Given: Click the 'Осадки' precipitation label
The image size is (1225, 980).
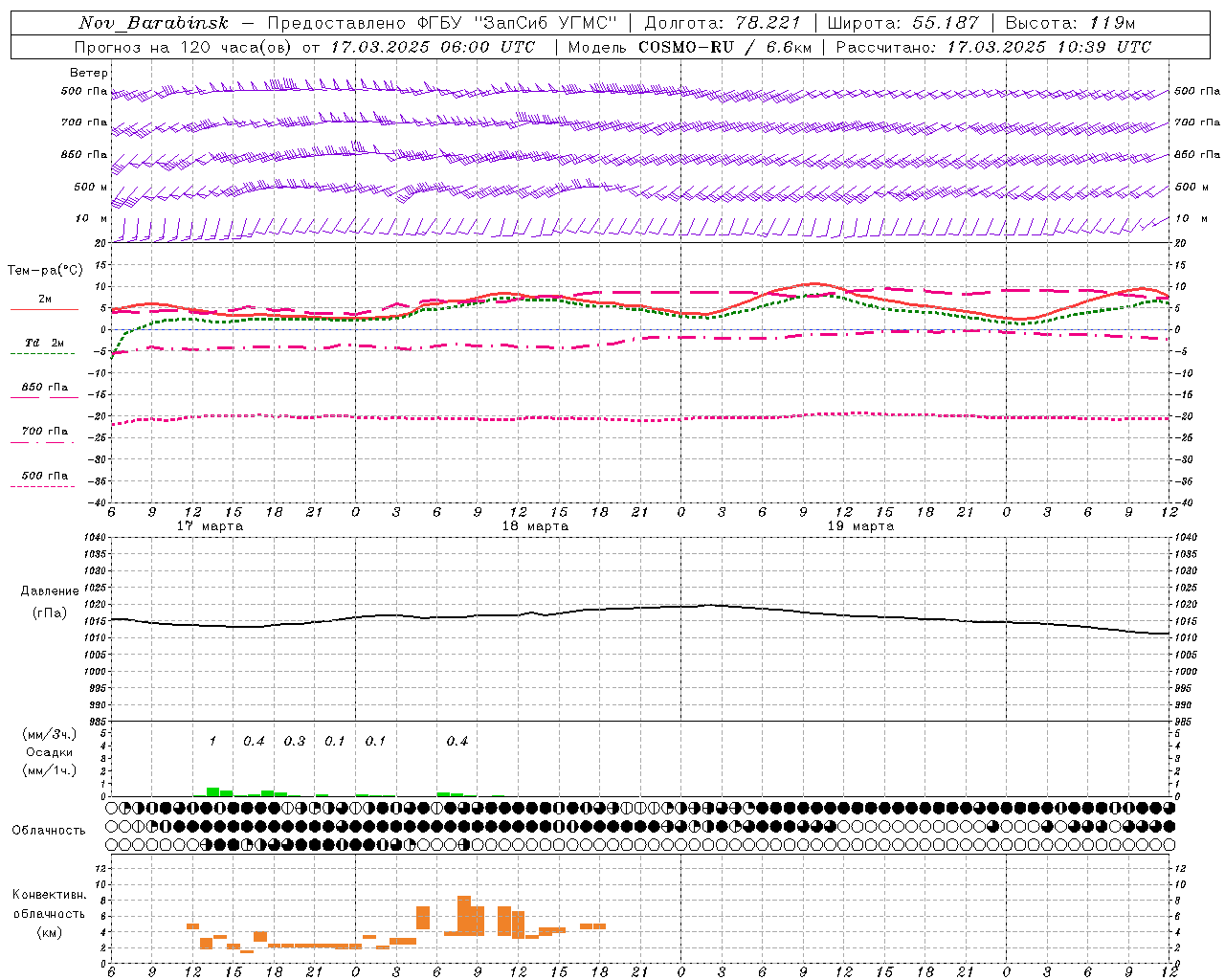Looking at the screenshot, I should [50, 752].
